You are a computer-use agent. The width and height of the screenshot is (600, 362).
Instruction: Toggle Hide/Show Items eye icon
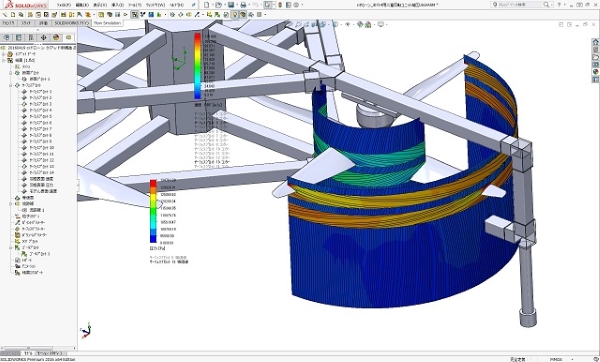347,24
